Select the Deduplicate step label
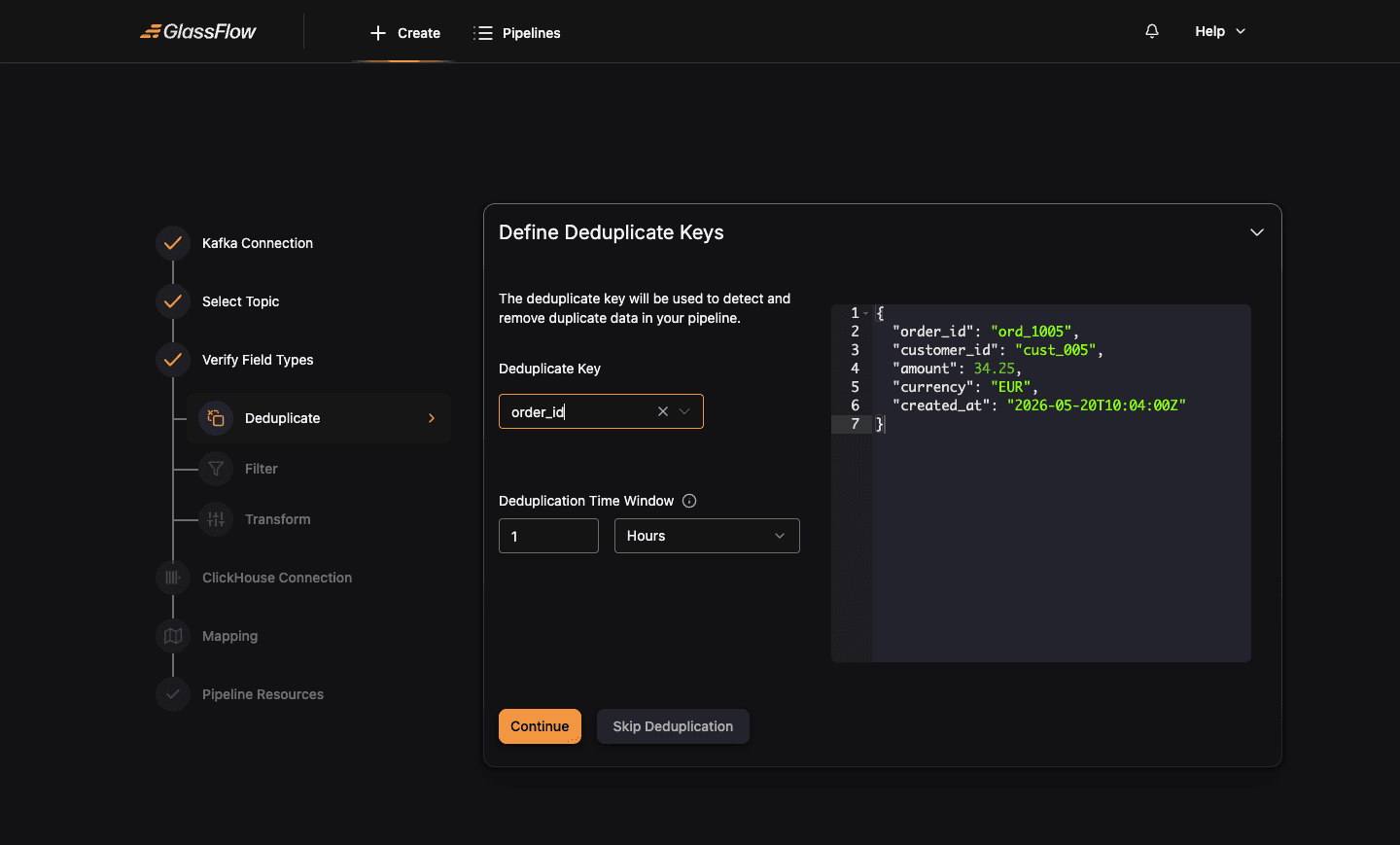Screen dimensions: 1400x845 (282, 418)
